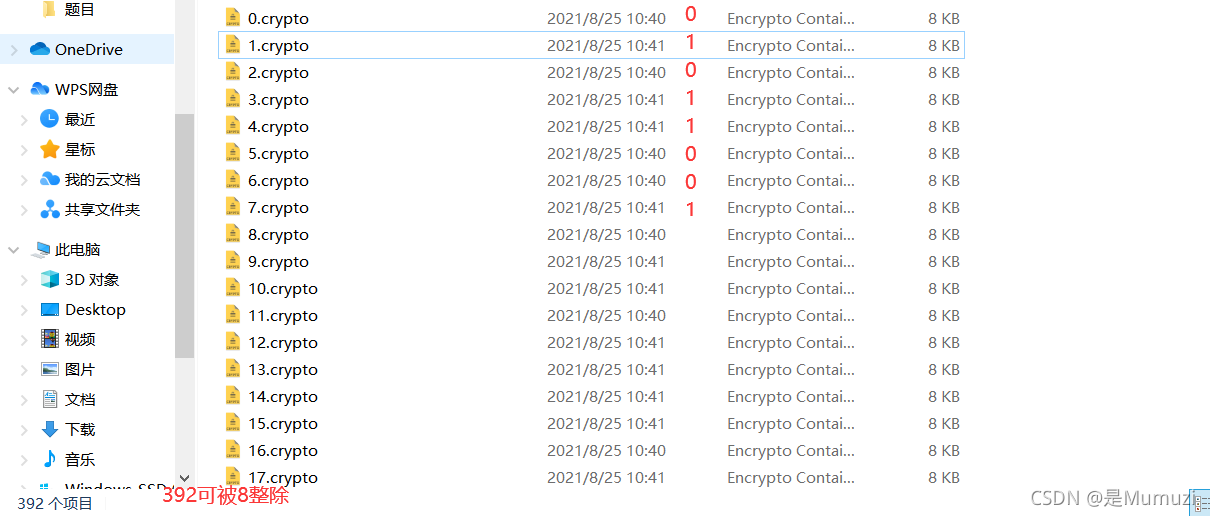
Task: Open 我的云文档 in the sidebar
Action: pos(102,179)
